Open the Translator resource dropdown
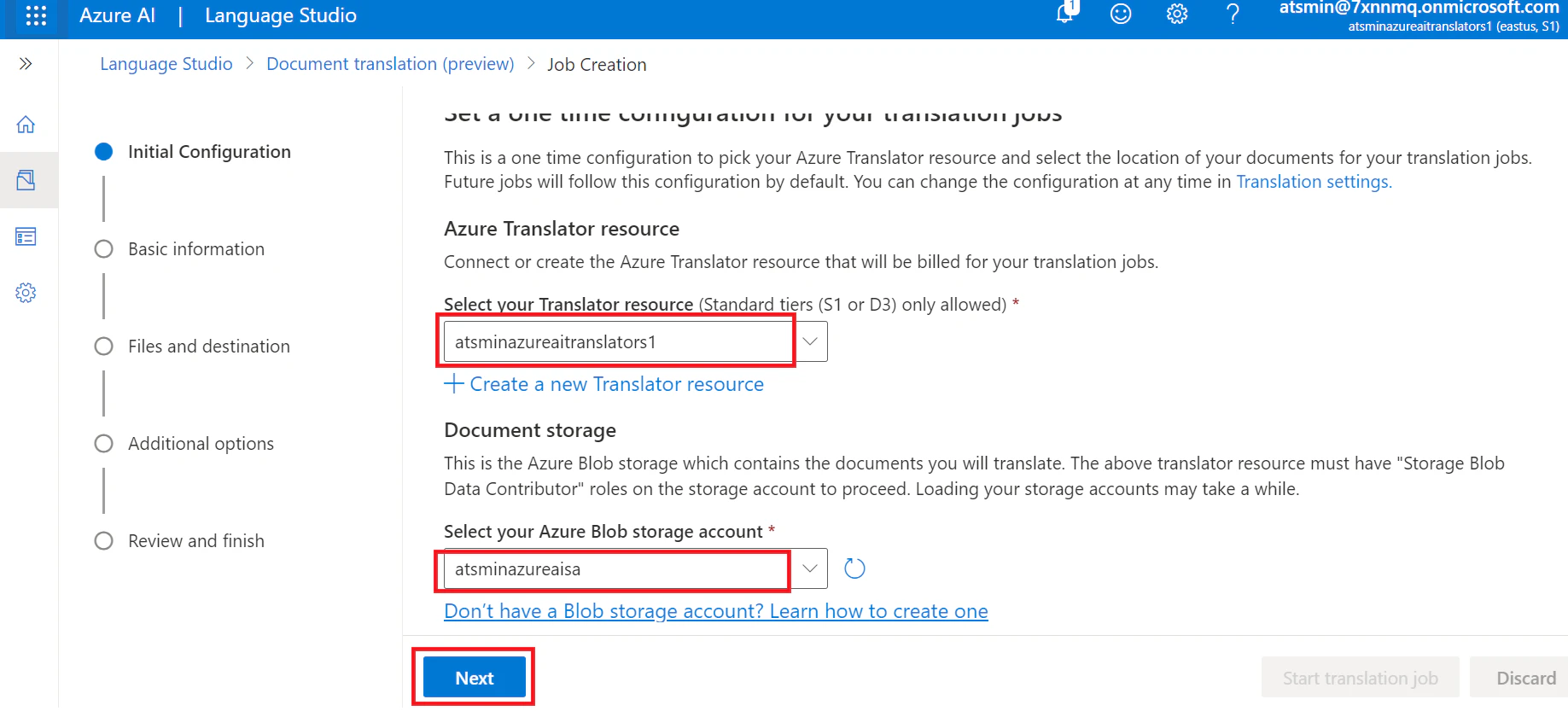The height and width of the screenshot is (711, 1568). point(636,341)
